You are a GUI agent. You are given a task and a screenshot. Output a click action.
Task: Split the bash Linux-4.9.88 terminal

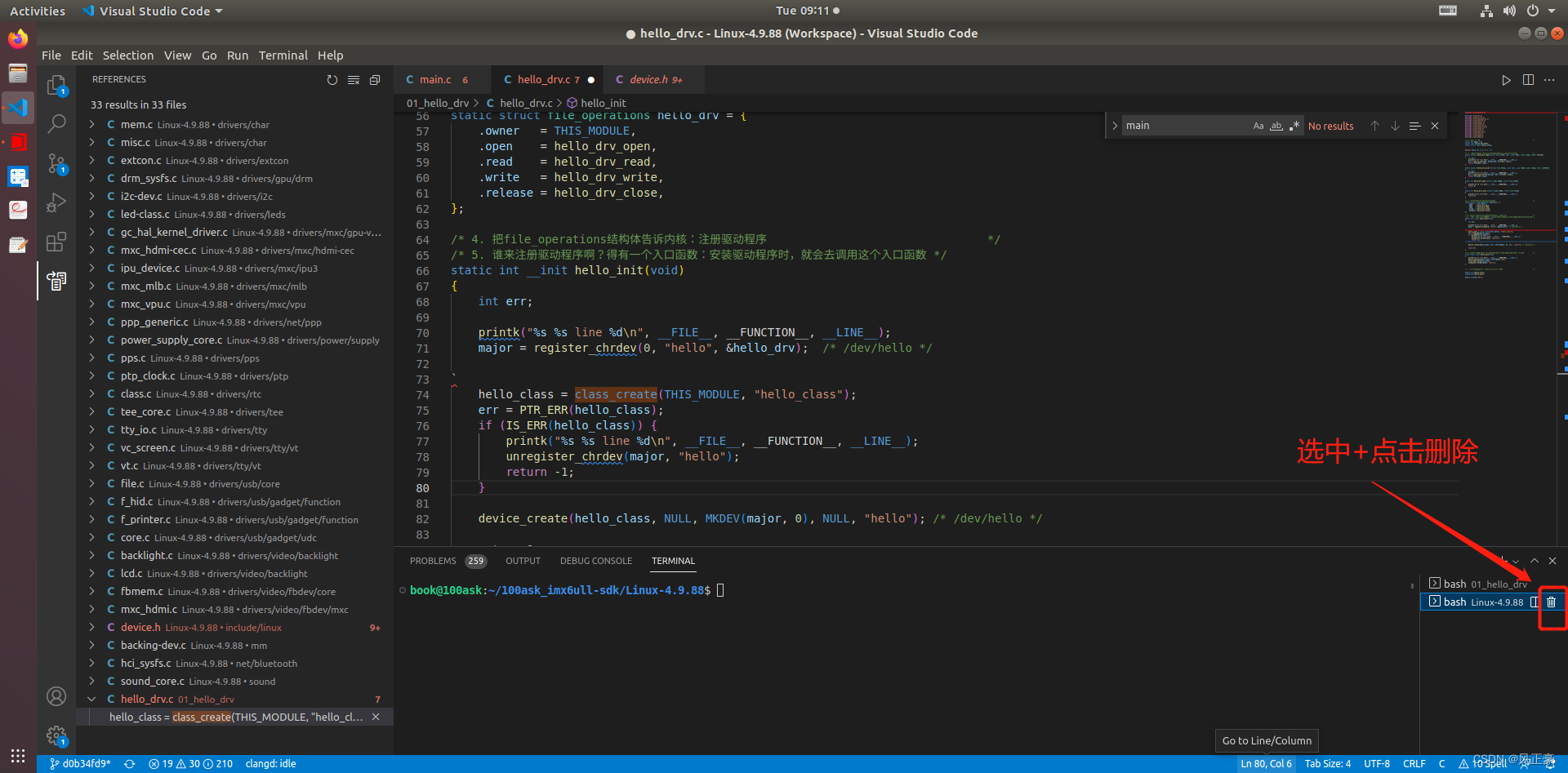click(x=1535, y=602)
